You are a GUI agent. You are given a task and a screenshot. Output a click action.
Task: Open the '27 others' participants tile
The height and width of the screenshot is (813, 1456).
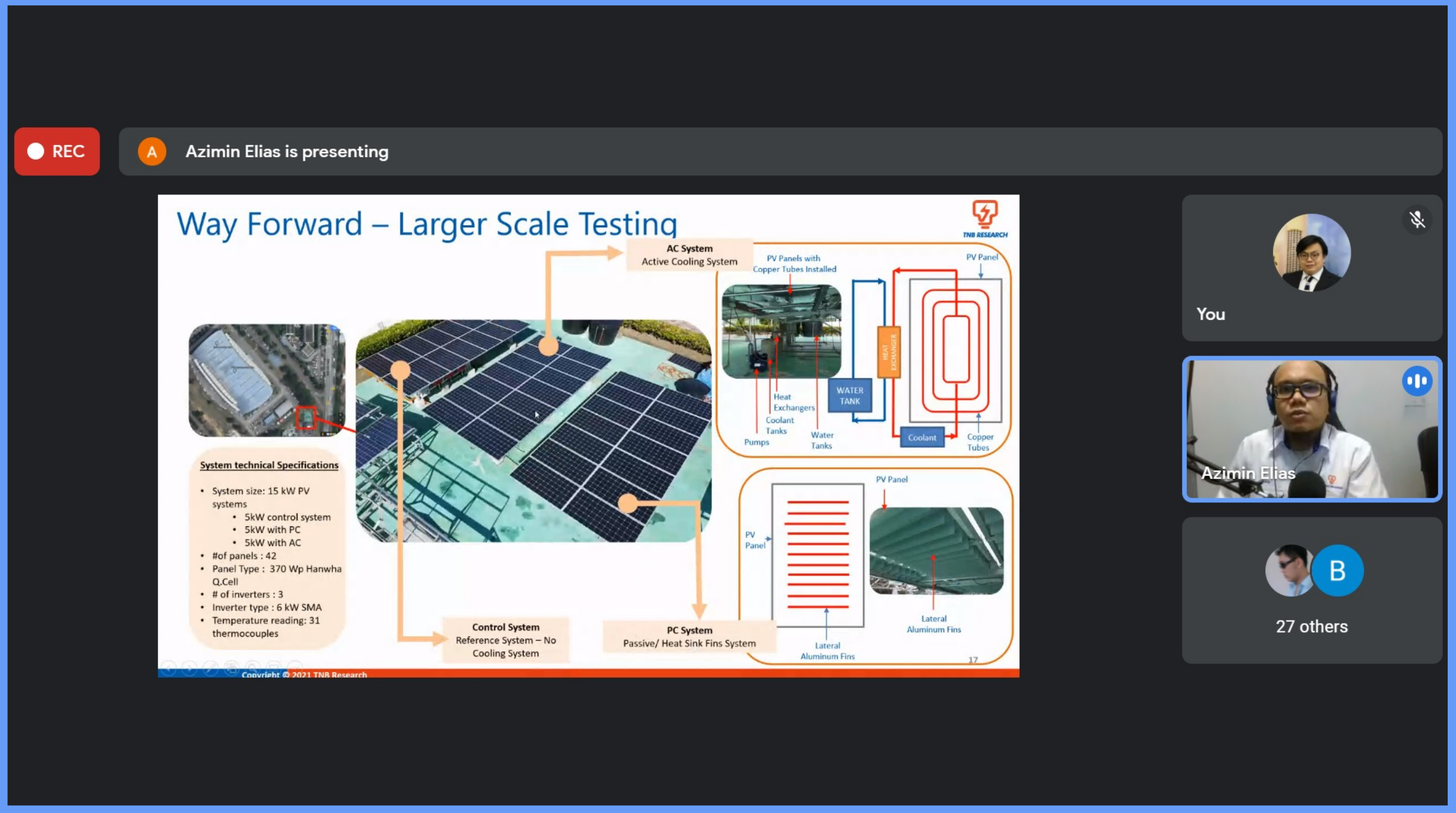(x=1311, y=626)
